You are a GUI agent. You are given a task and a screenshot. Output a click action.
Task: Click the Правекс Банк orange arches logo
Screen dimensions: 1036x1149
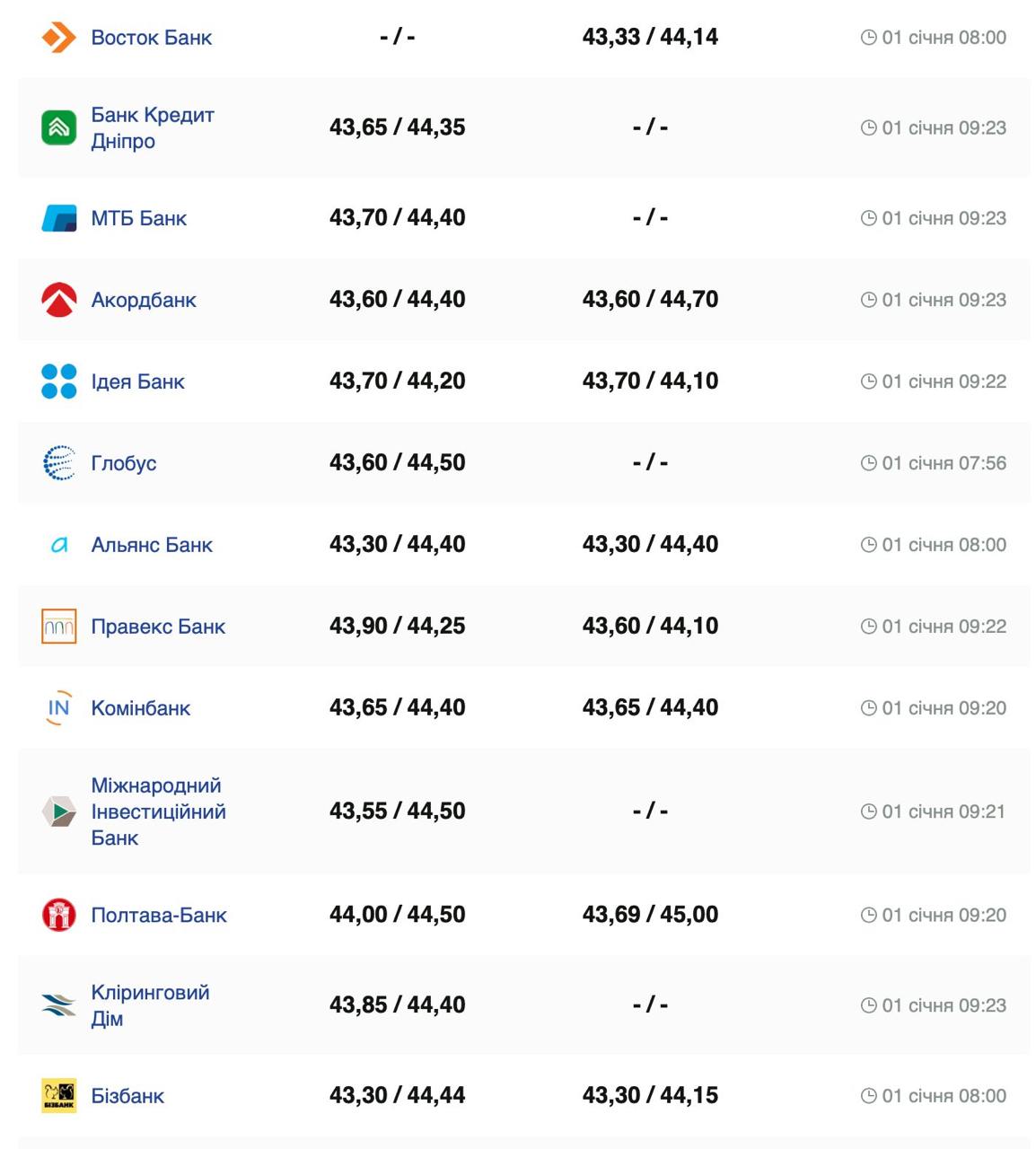59,627
